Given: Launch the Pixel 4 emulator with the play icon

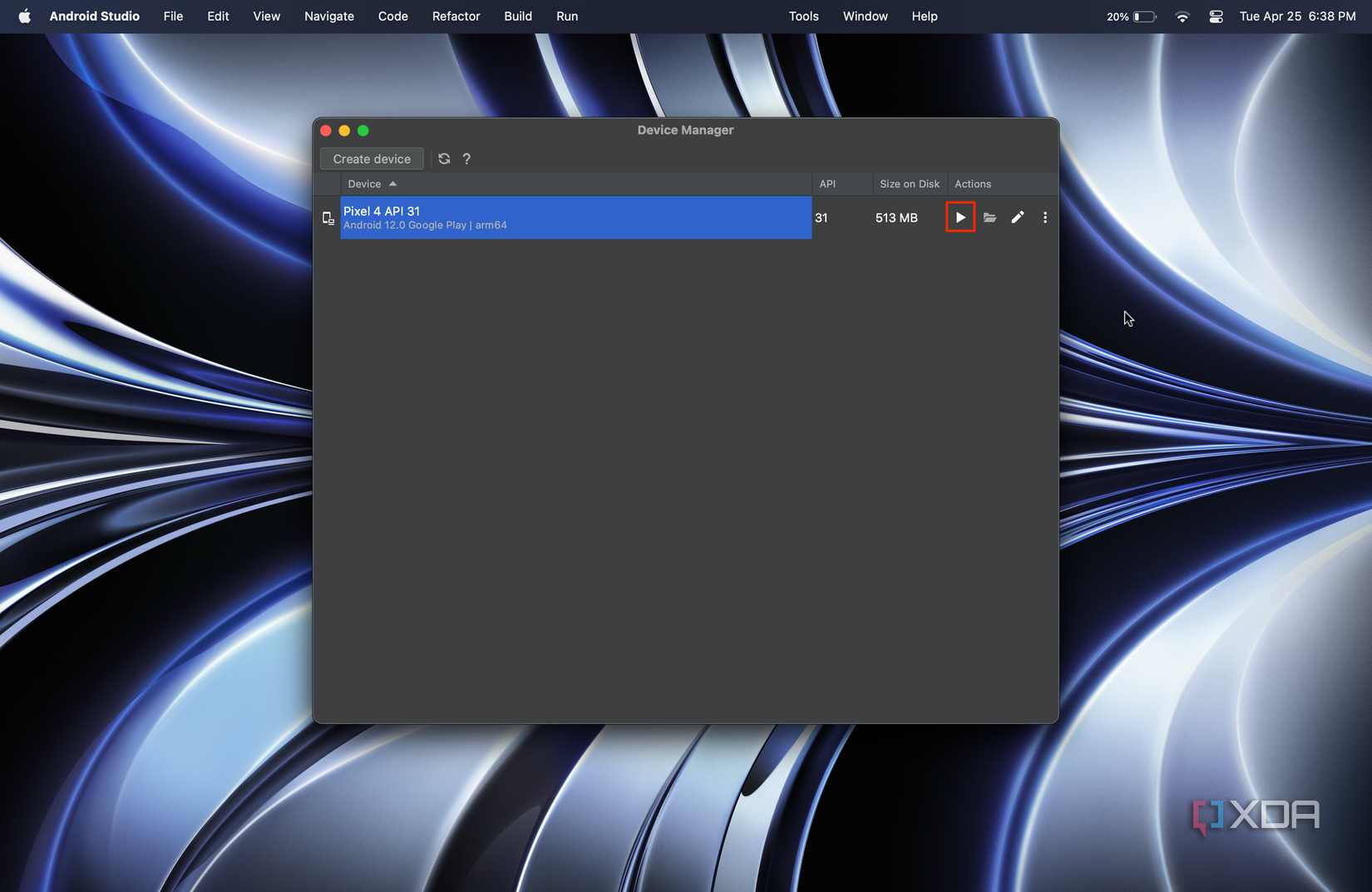Looking at the screenshot, I should click(960, 217).
